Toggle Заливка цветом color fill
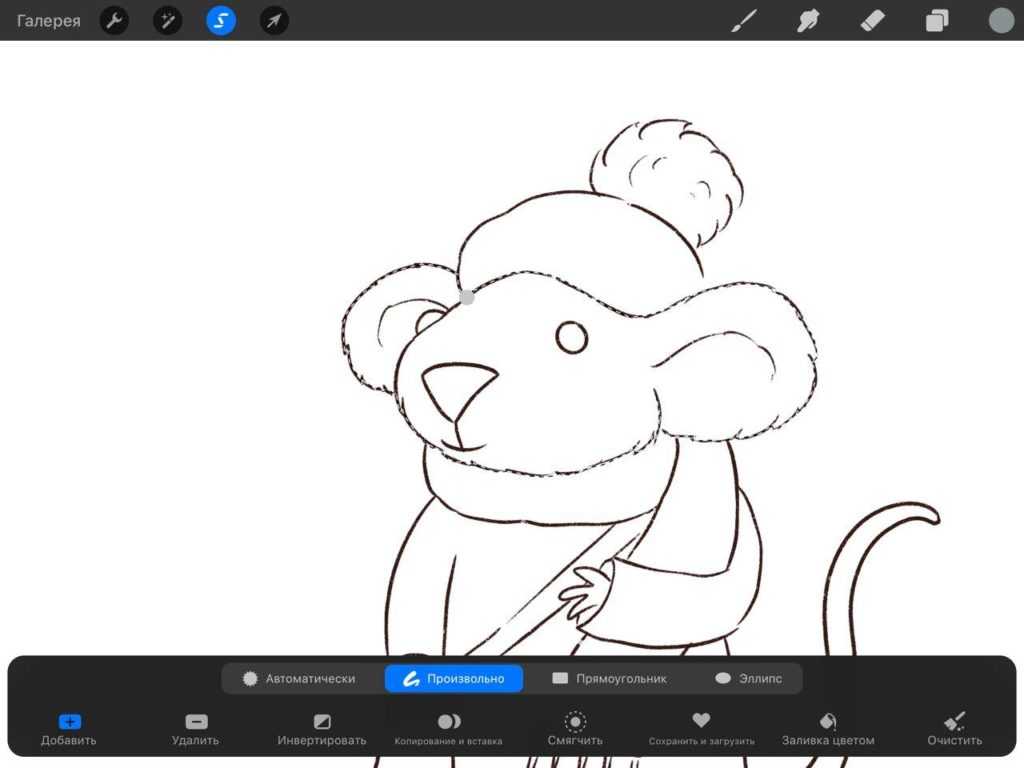 click(x=828, y=729)
